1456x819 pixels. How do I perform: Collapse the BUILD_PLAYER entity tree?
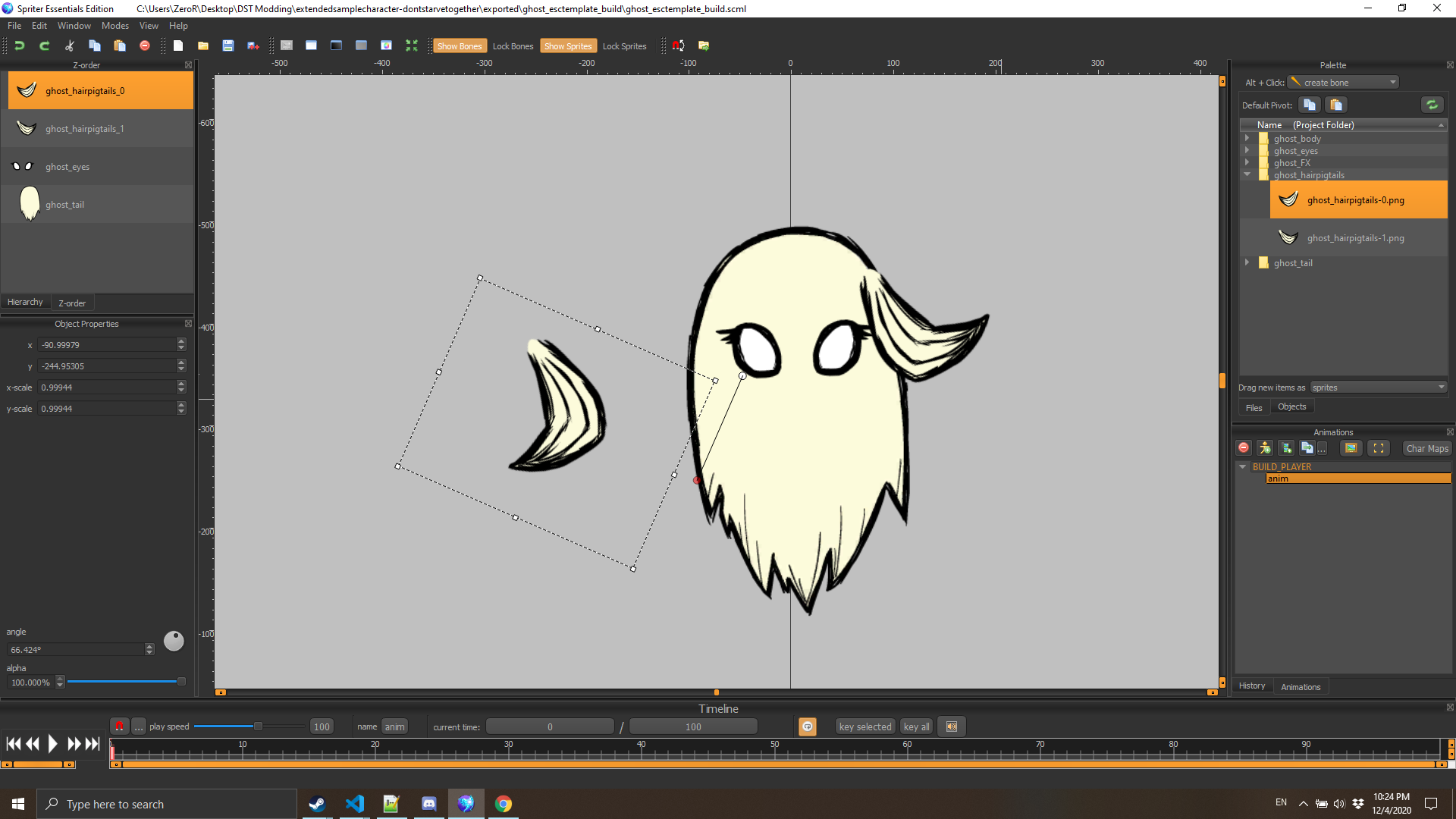point(1242,466)
